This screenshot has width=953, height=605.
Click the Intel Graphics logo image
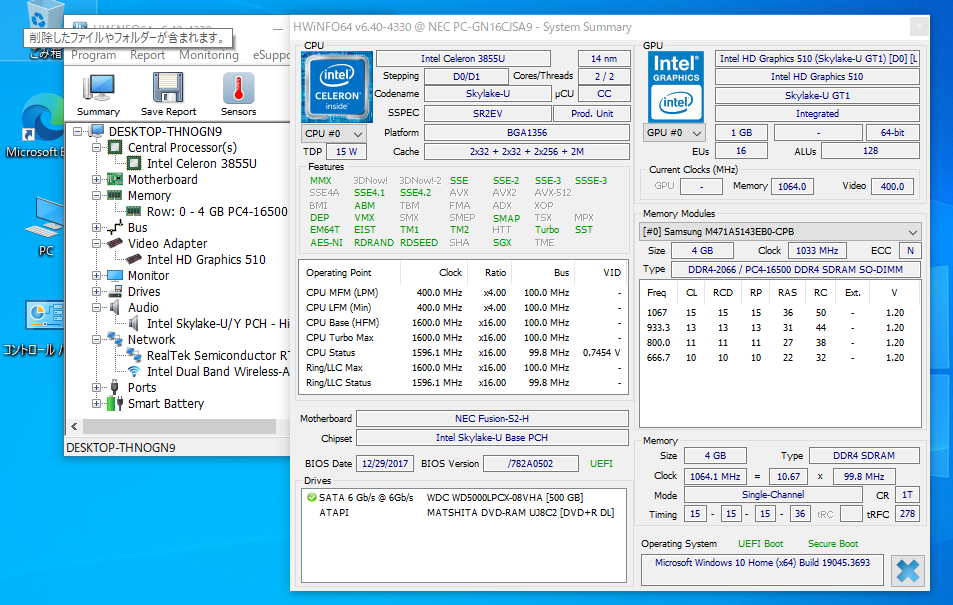coord(675,85)
